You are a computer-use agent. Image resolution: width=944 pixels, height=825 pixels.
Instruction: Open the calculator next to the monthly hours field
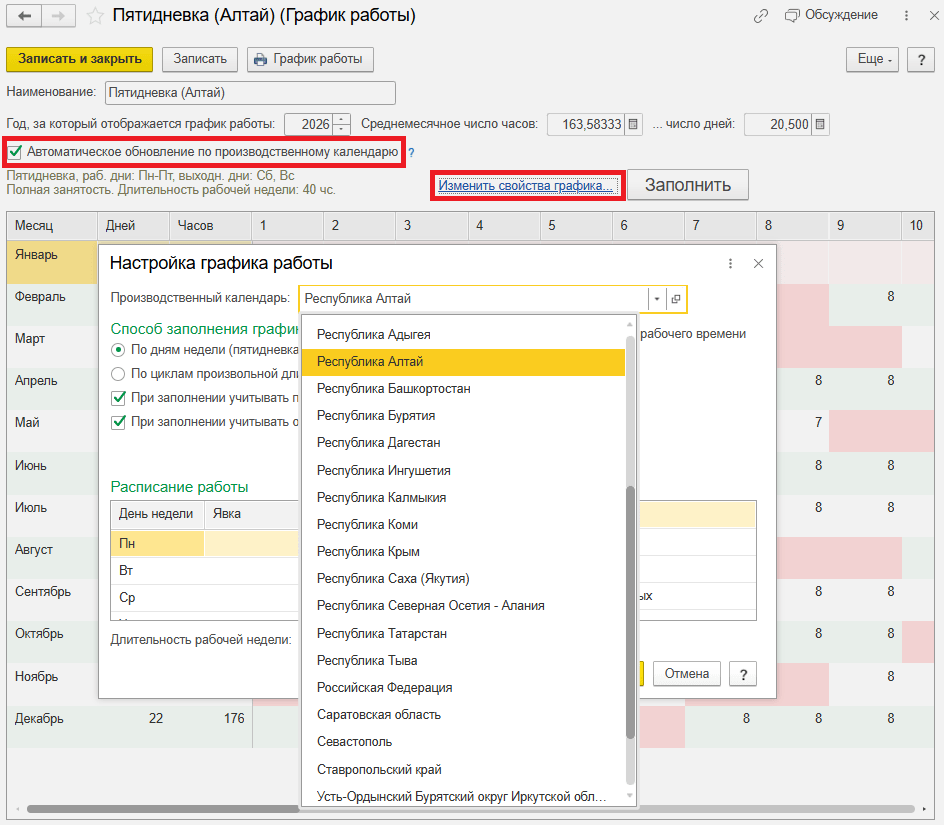point(633,124)
